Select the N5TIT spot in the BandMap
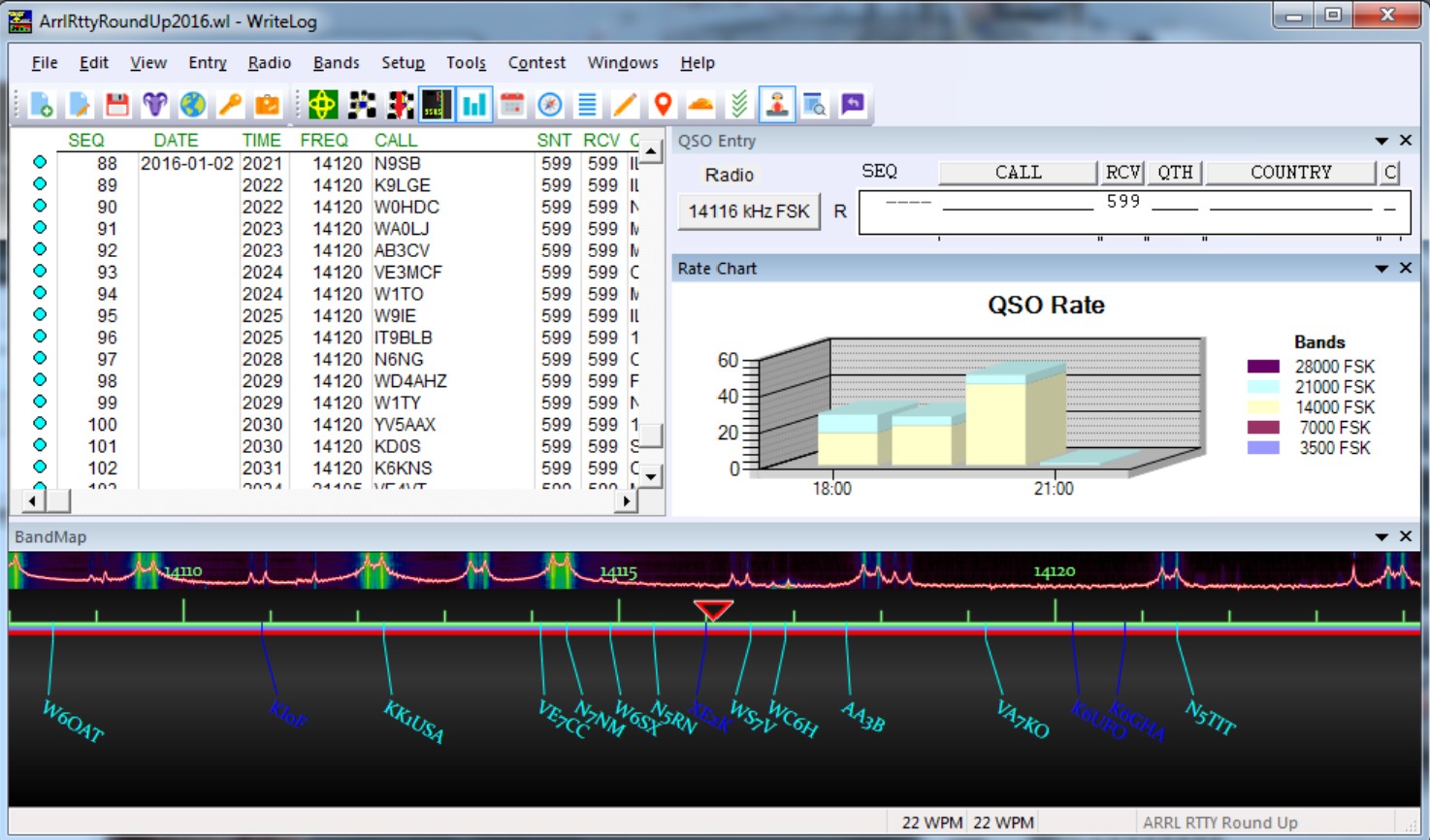The image size is (1430, 840). [x=1211, y=718]
